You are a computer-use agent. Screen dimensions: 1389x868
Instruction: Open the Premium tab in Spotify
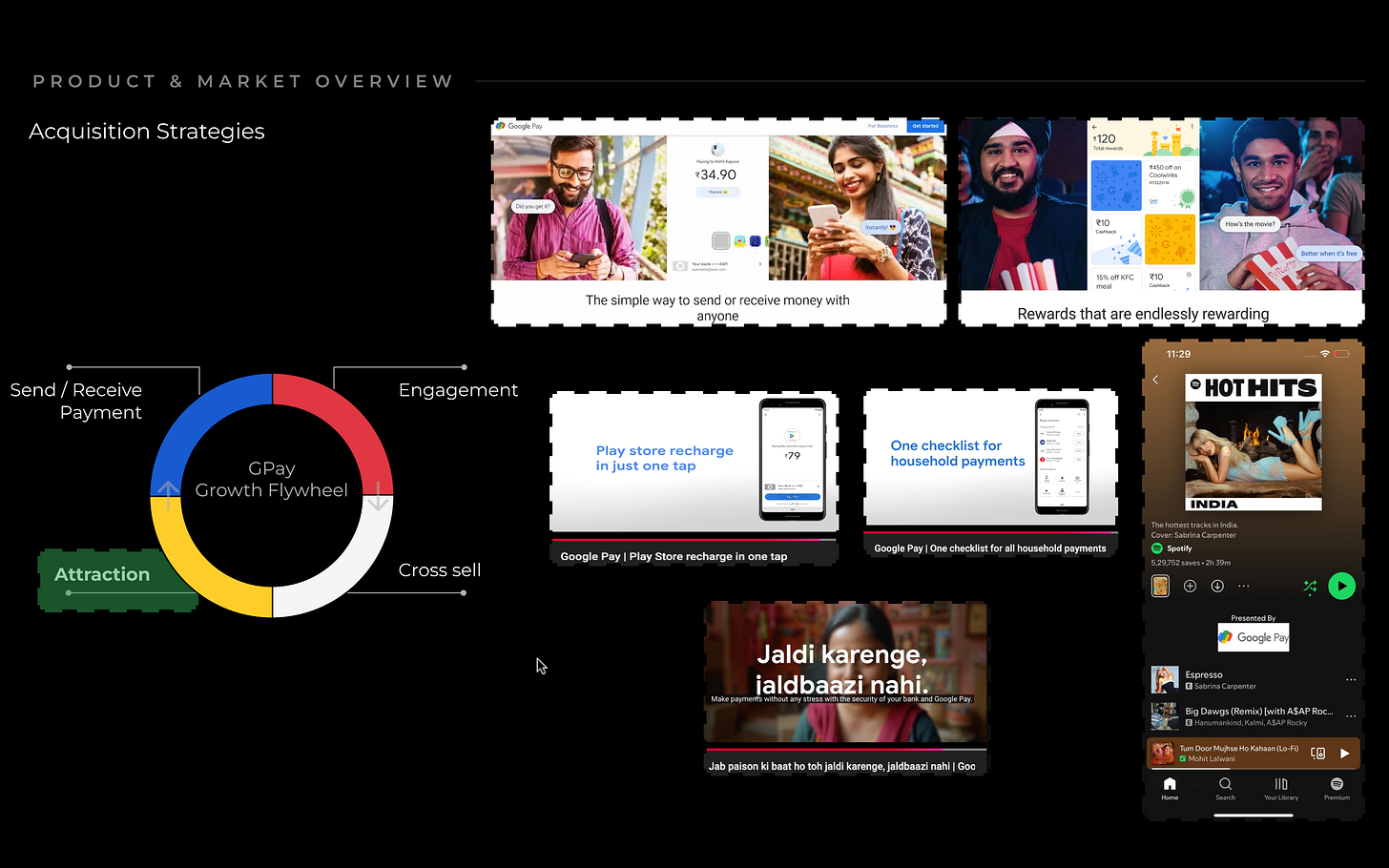1337,789
